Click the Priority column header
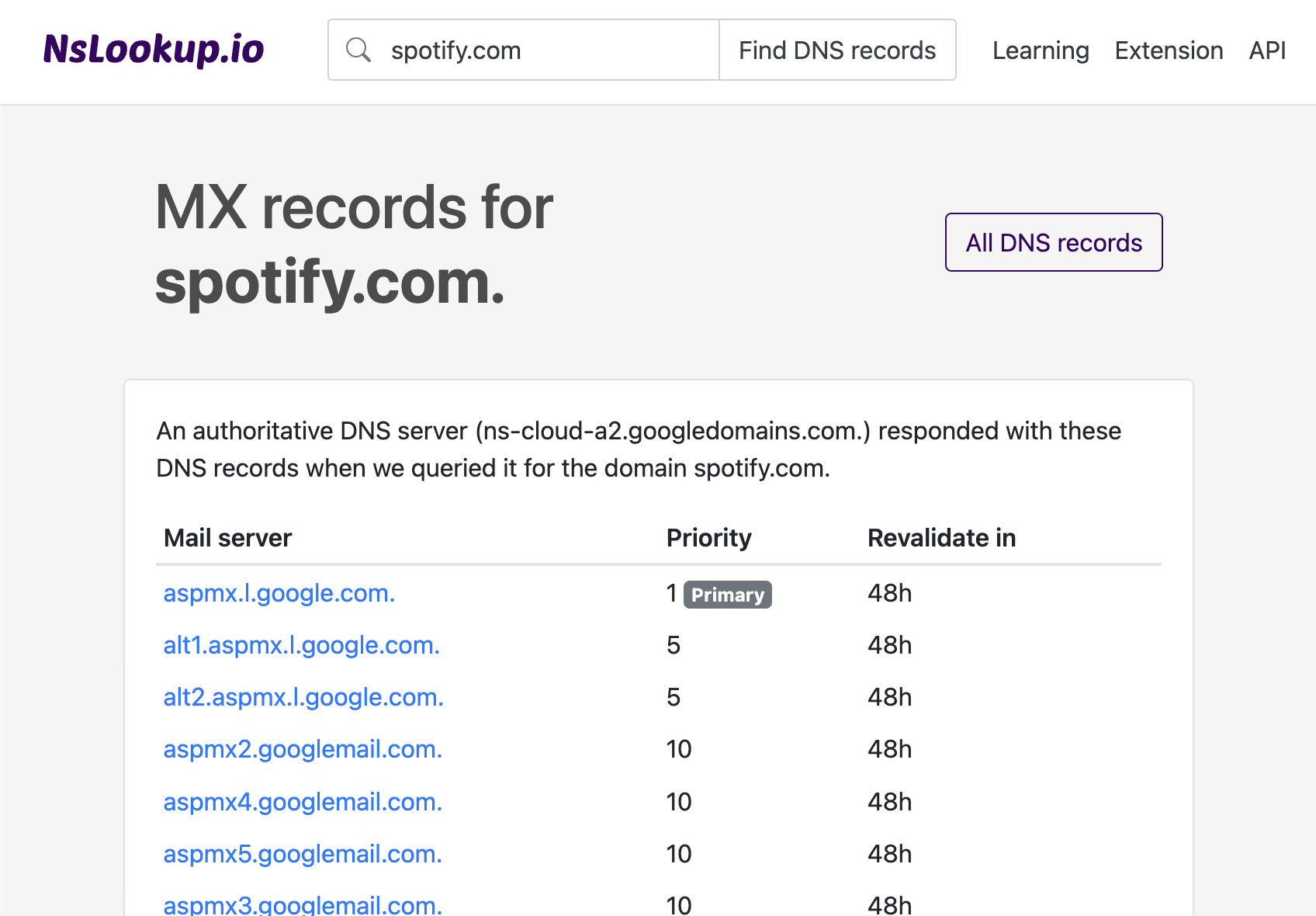 click(708, 537)
